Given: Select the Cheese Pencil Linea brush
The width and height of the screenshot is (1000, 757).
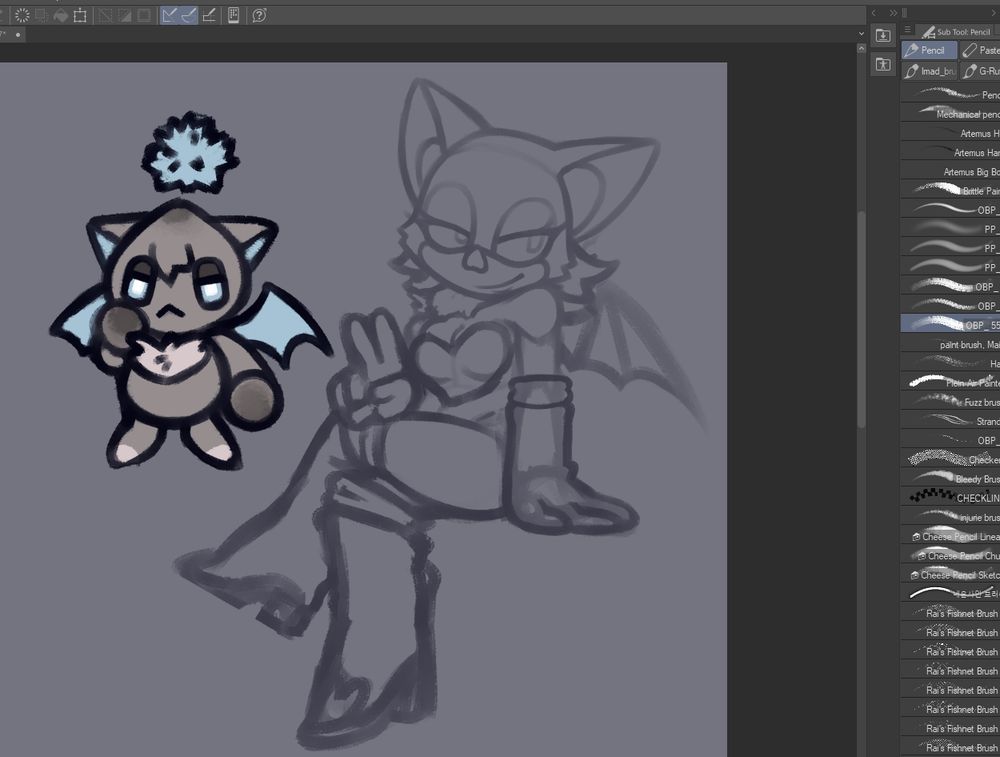Looking at the screenshot, I should (x=950, y=536).
